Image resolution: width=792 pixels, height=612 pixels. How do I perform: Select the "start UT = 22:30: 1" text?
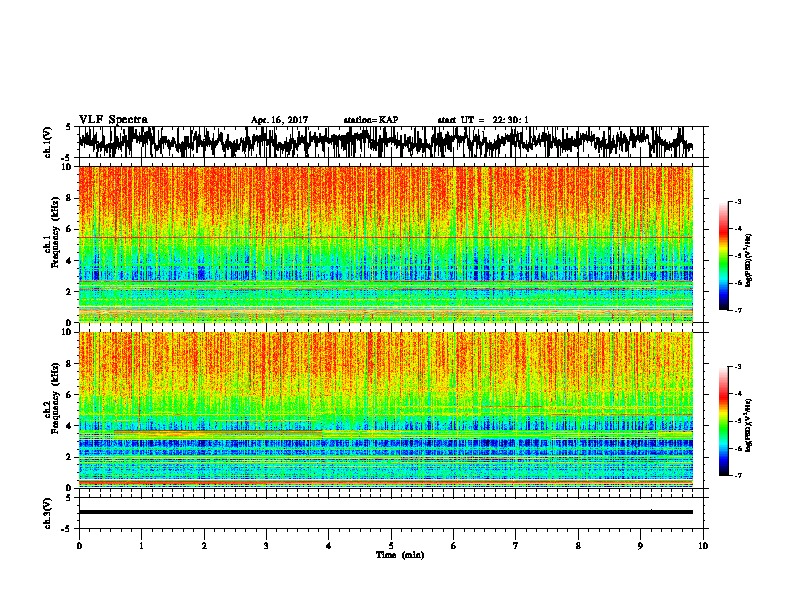[483, 120]
